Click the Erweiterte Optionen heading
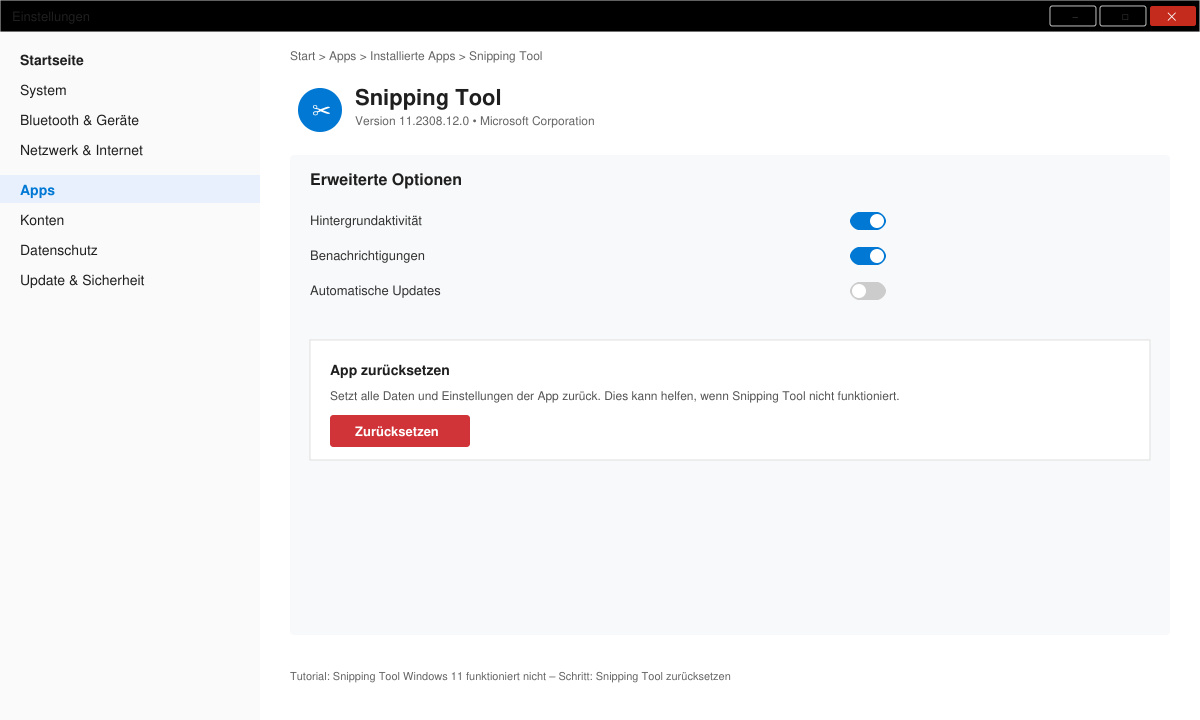Screen dimensions: 1200x720 coord(386,180)
